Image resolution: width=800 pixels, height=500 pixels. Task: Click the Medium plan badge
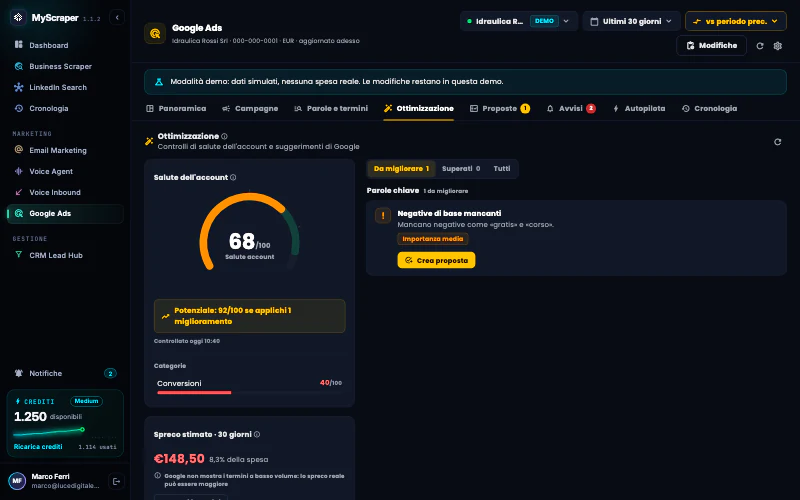86,401
